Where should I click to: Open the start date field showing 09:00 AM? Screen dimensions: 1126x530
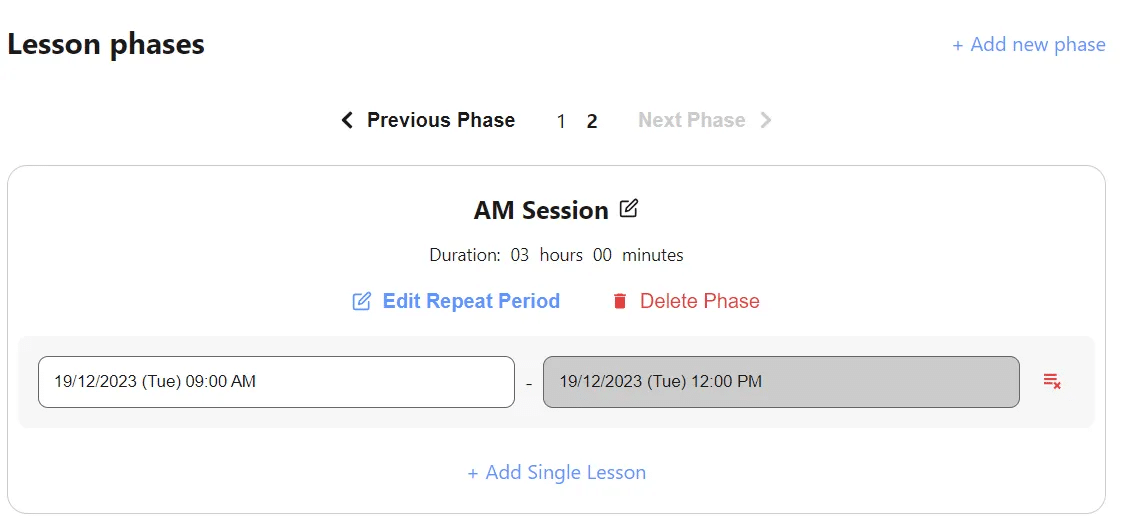point(276,382)
